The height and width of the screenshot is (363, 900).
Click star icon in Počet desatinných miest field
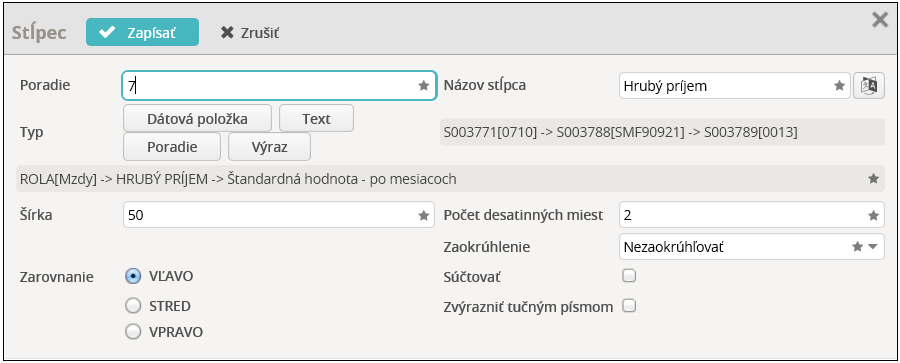(x=873, y=215)
